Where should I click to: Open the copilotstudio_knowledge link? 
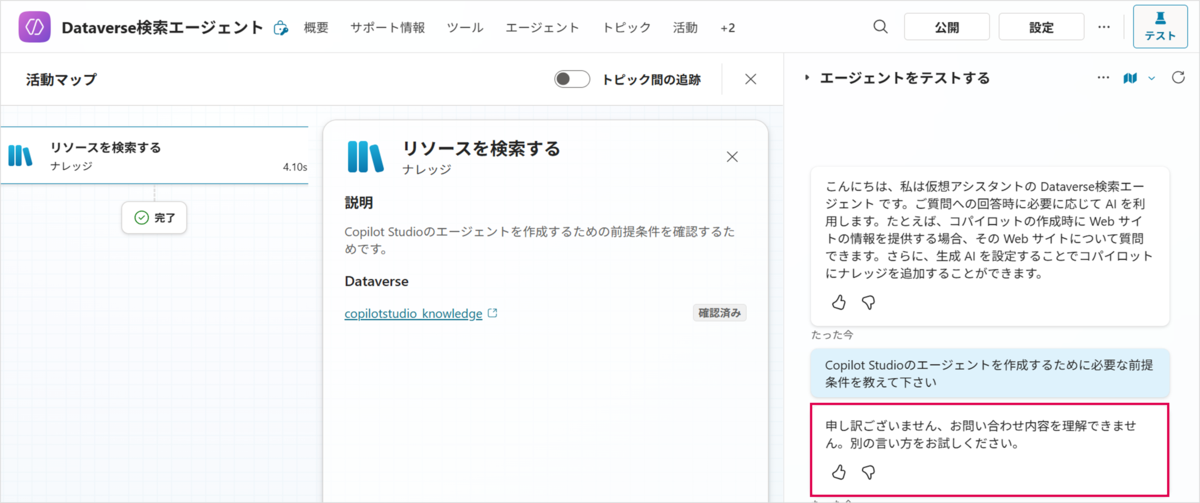414,313
